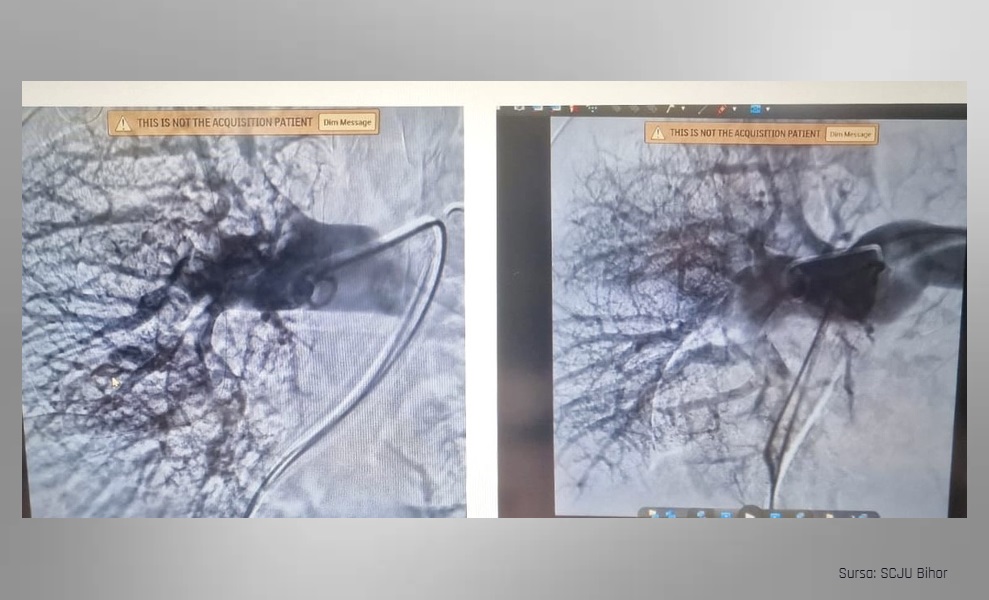This screenshot has width=989, height=600.
Task: Click the dotted grid icon in toolbar
Action: (x=592, y=109)
